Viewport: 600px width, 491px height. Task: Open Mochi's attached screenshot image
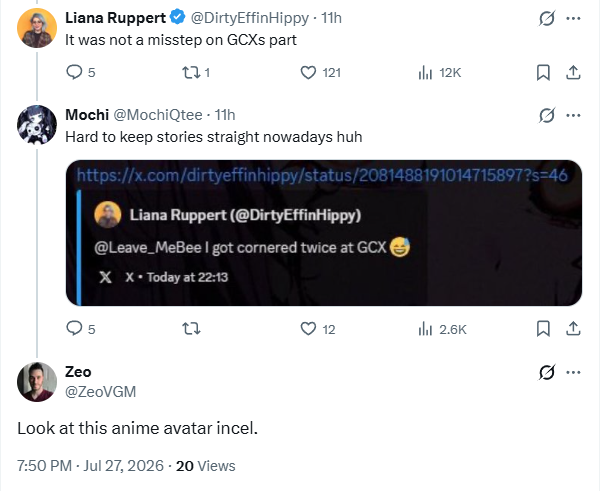324,233
